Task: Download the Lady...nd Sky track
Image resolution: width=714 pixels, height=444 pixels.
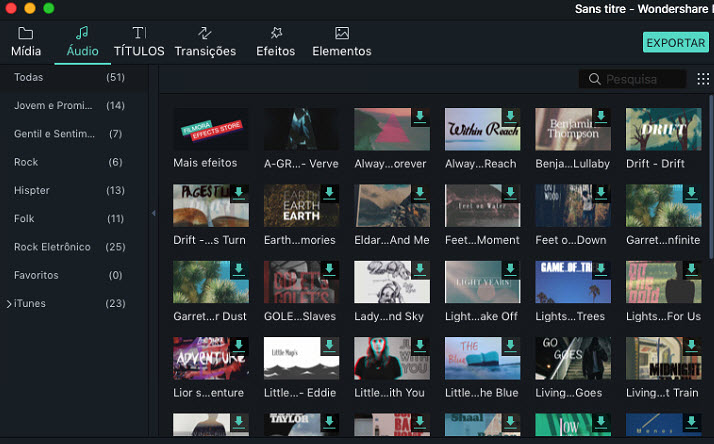Action: coord(420,269)
